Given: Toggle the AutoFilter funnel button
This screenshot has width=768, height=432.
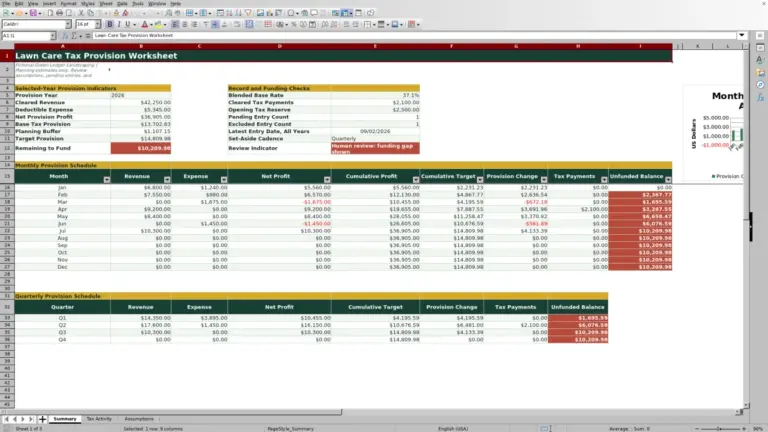Looking at the screenshot, I should tap(248, 13).
